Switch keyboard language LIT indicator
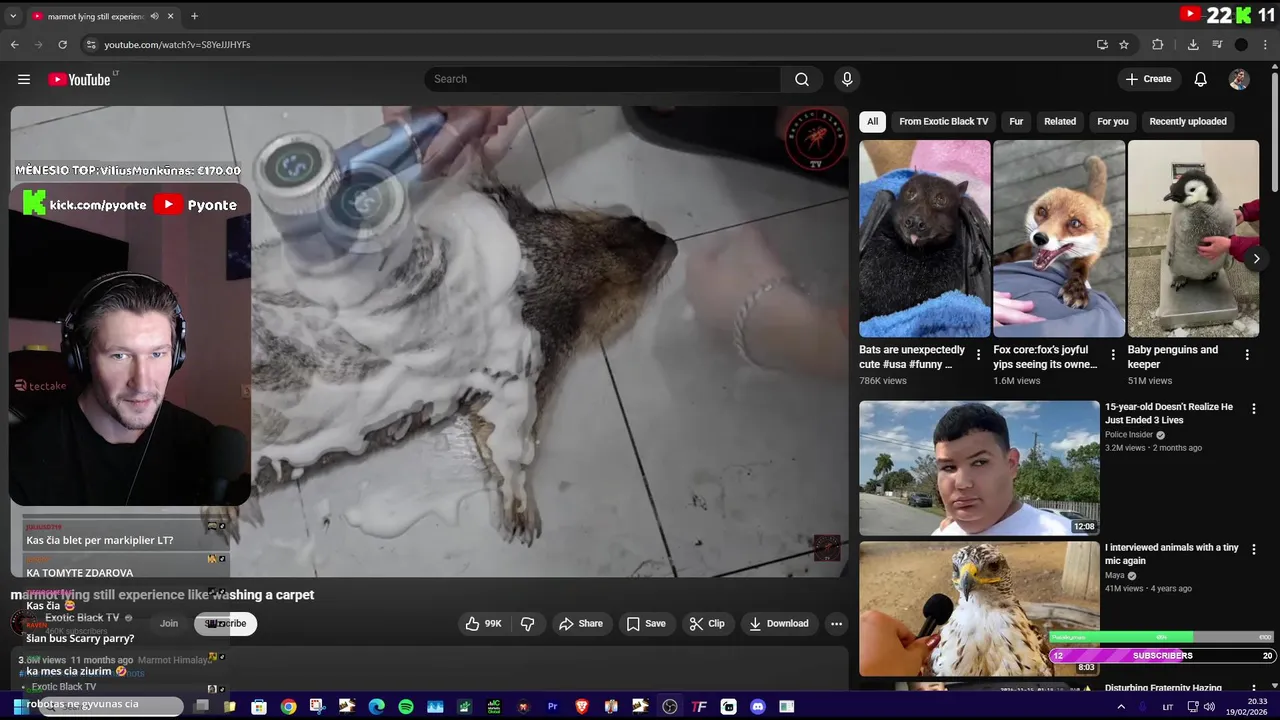Viewport: 1280px width, 720px height. point(1168,707)
